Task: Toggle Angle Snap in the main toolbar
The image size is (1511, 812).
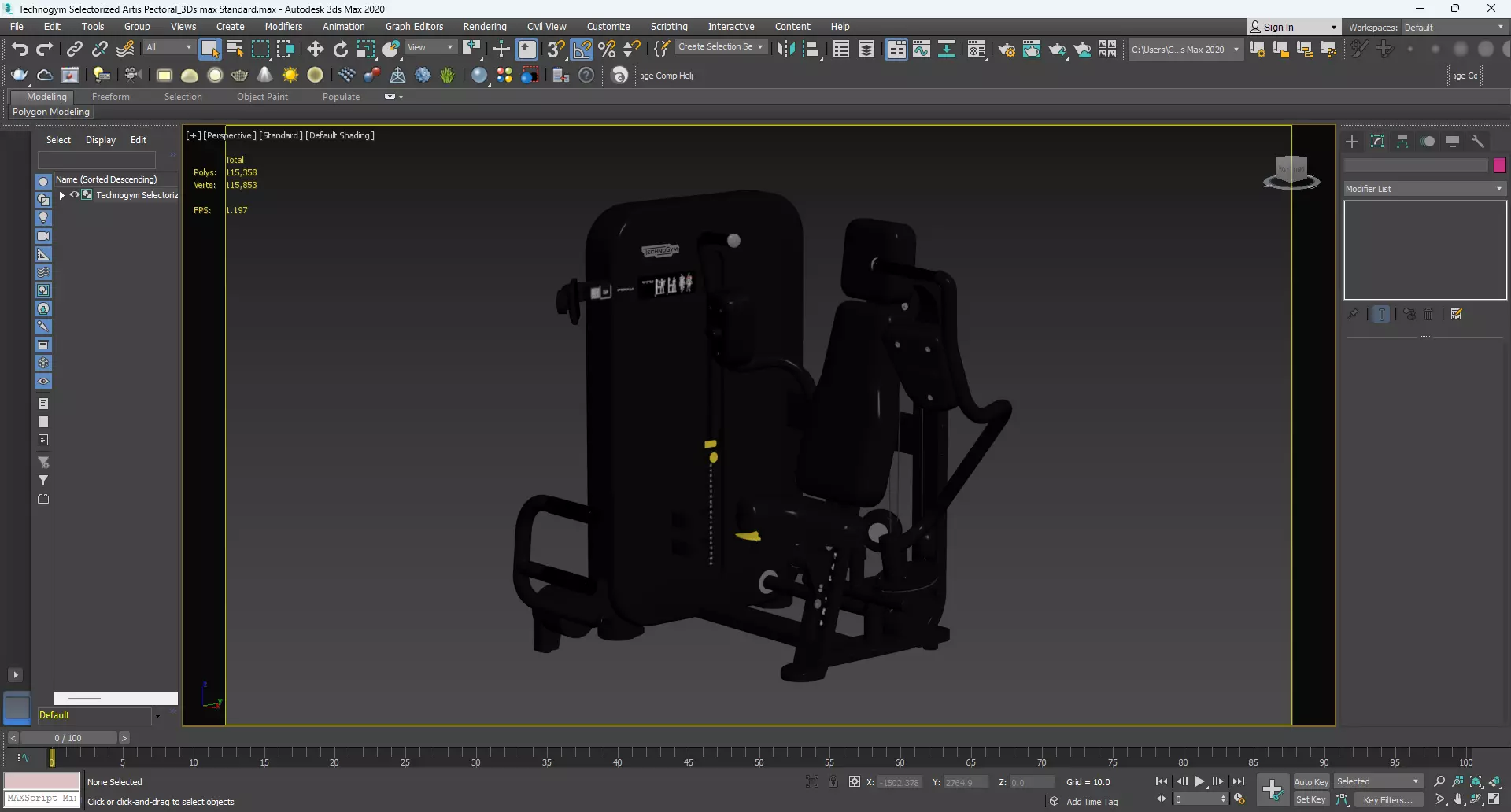Action: (x=582, y=49)
